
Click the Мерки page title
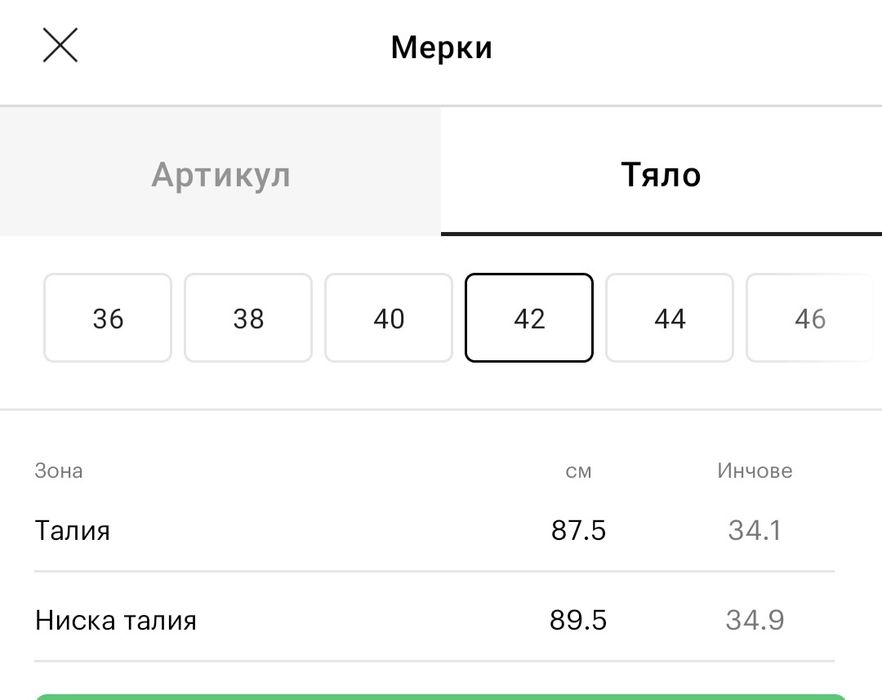pyautogui.click(x=441, y=47)
